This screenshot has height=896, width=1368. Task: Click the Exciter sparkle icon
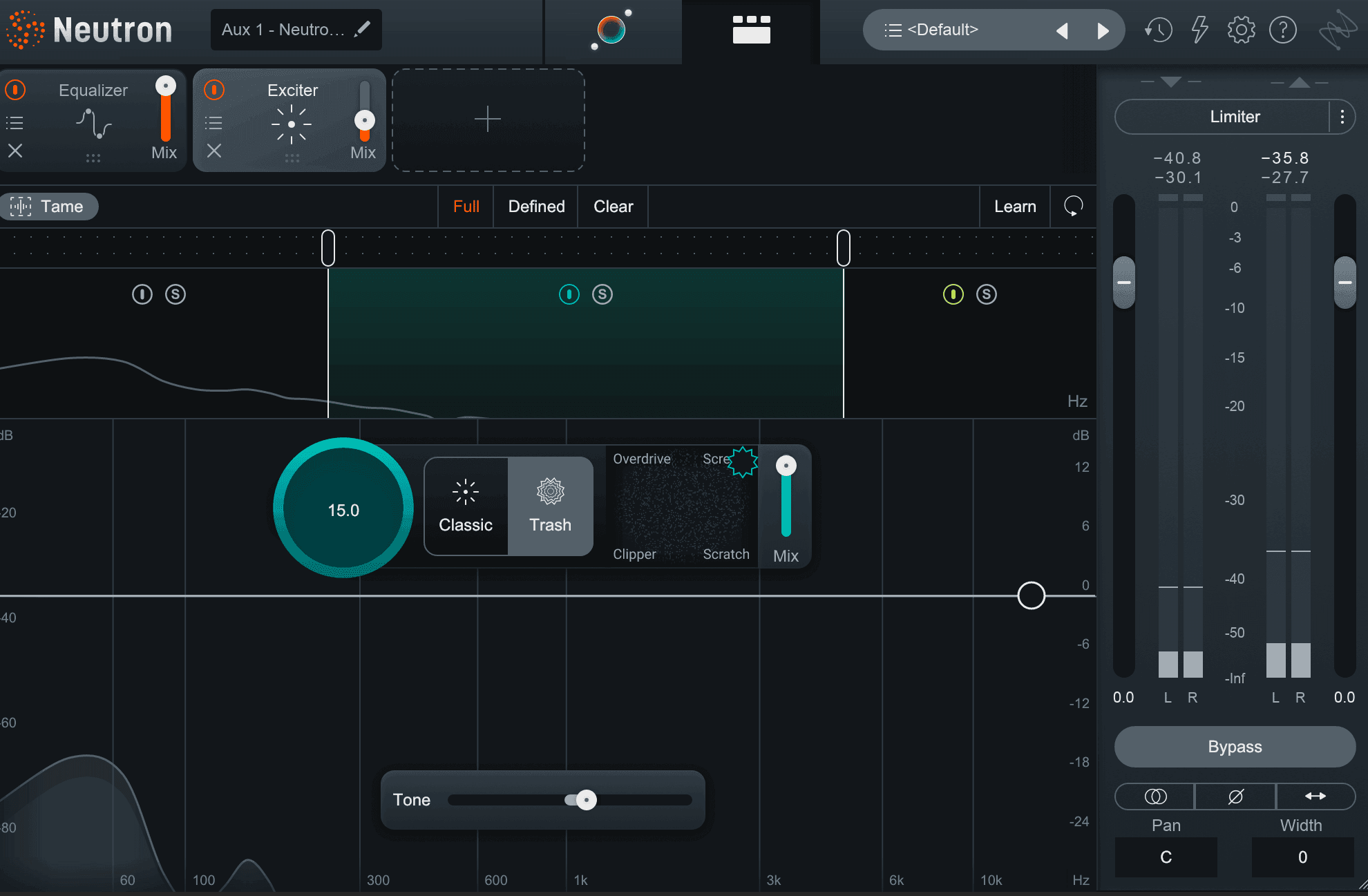click(x=292, y=124)
